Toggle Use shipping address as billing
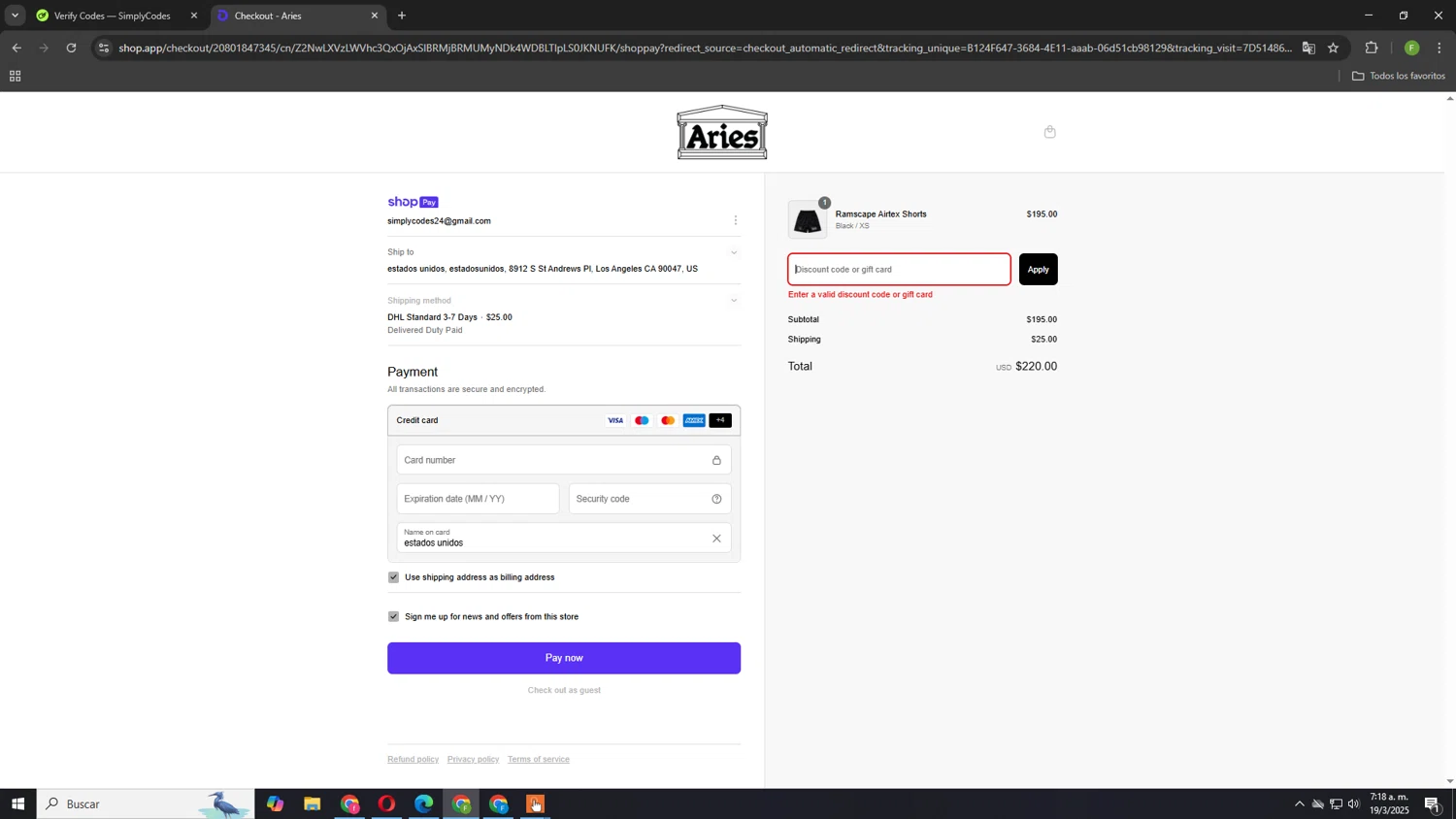The height and width of the screenshot is (819, 1456). [x=393, y=577]
